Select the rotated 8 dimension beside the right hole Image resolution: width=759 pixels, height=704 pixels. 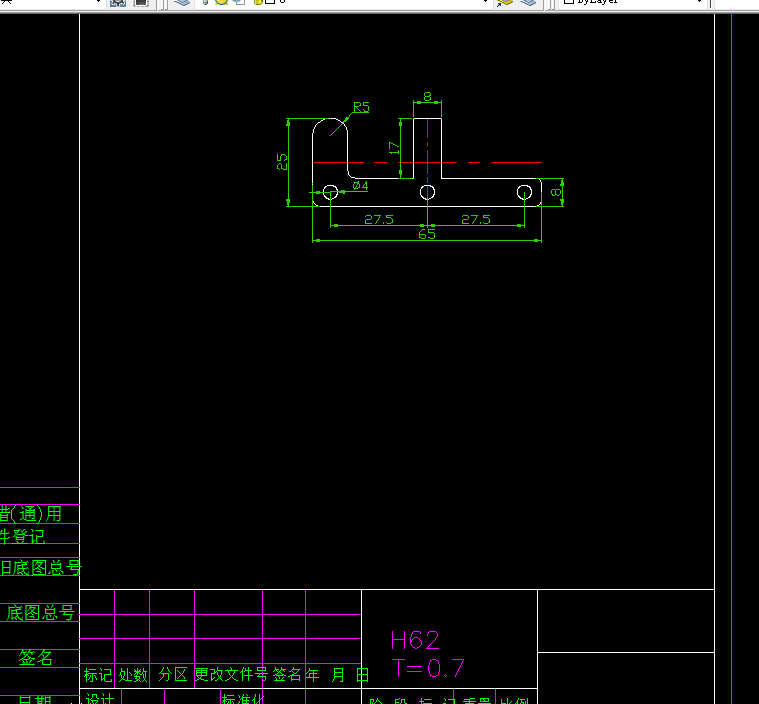point(556,192)
